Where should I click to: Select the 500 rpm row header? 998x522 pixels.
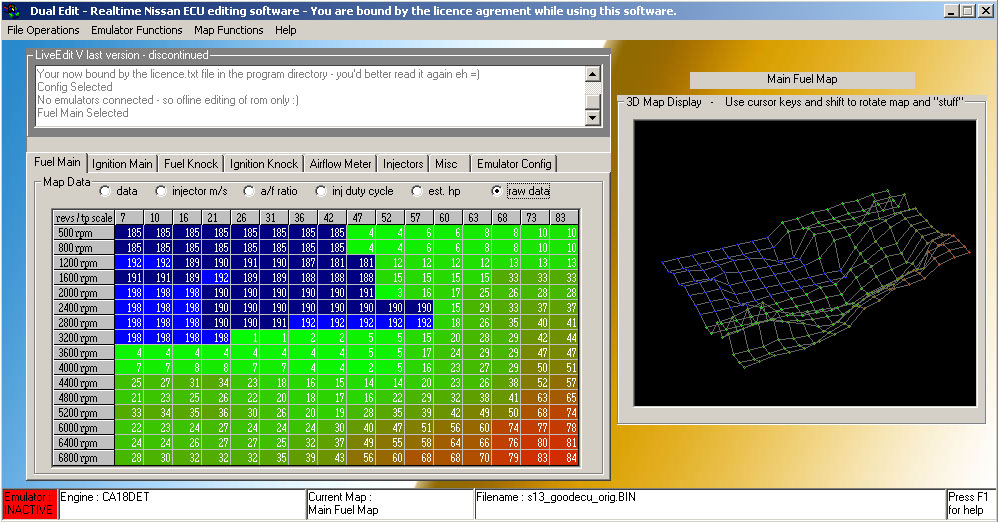point(84,233)
